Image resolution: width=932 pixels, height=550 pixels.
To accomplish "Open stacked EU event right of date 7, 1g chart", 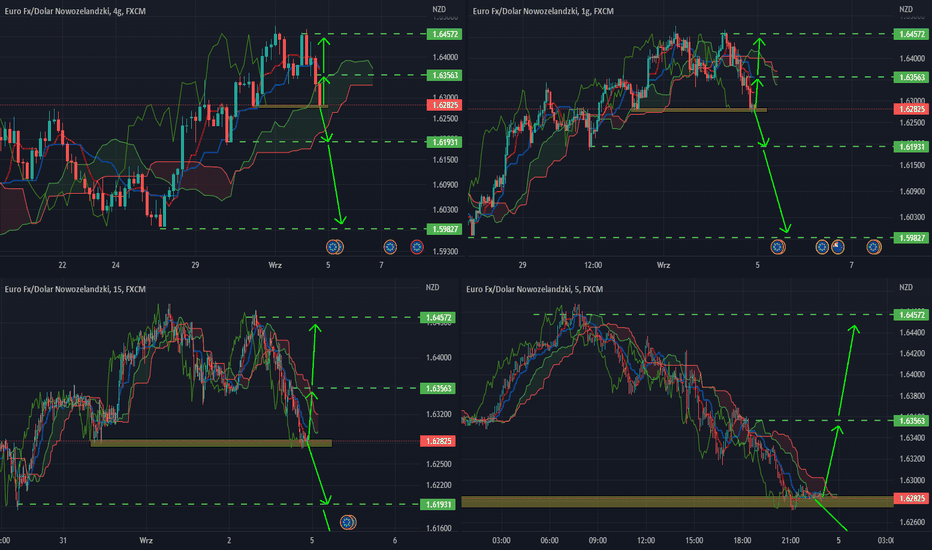I will pos(873,246).
